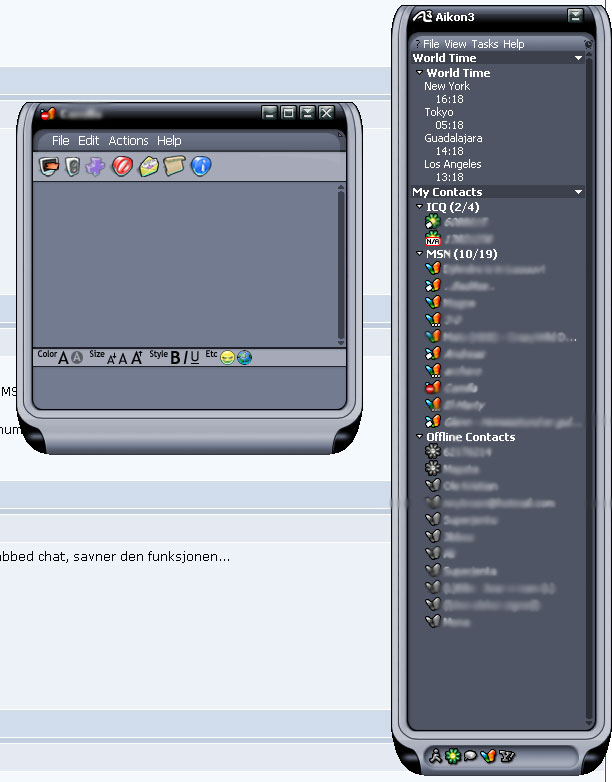Click the monitor icon in chat toolbar
The image size is (612, 782).
49,166
